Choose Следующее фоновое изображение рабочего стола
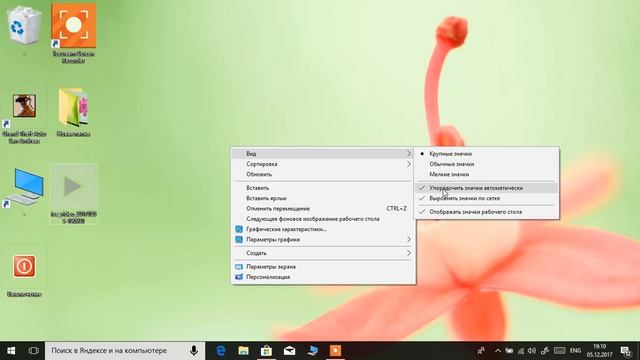 coord(323,219)
